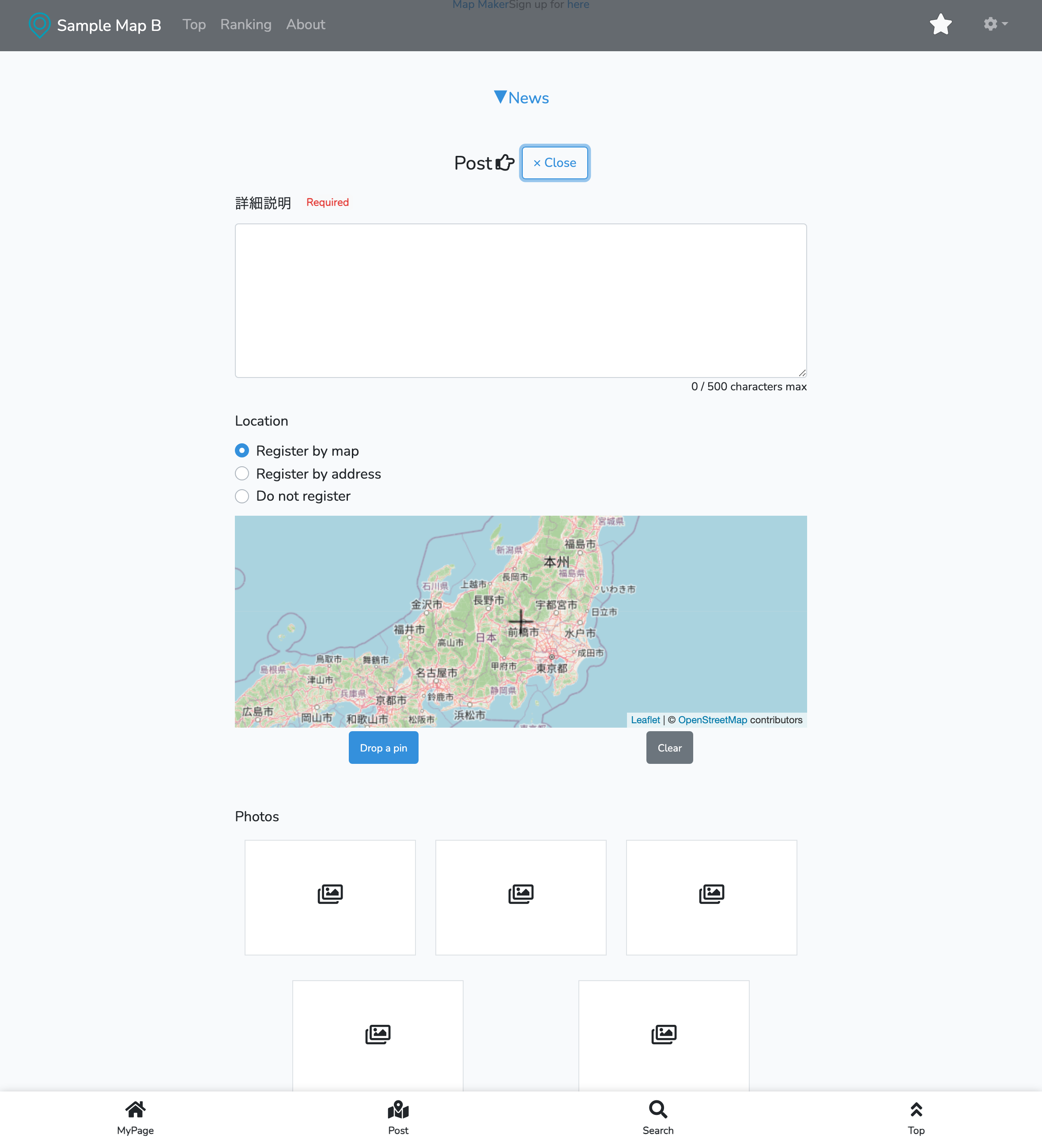
Task: Click the Sample Map B title
Action: pos(109,25)
